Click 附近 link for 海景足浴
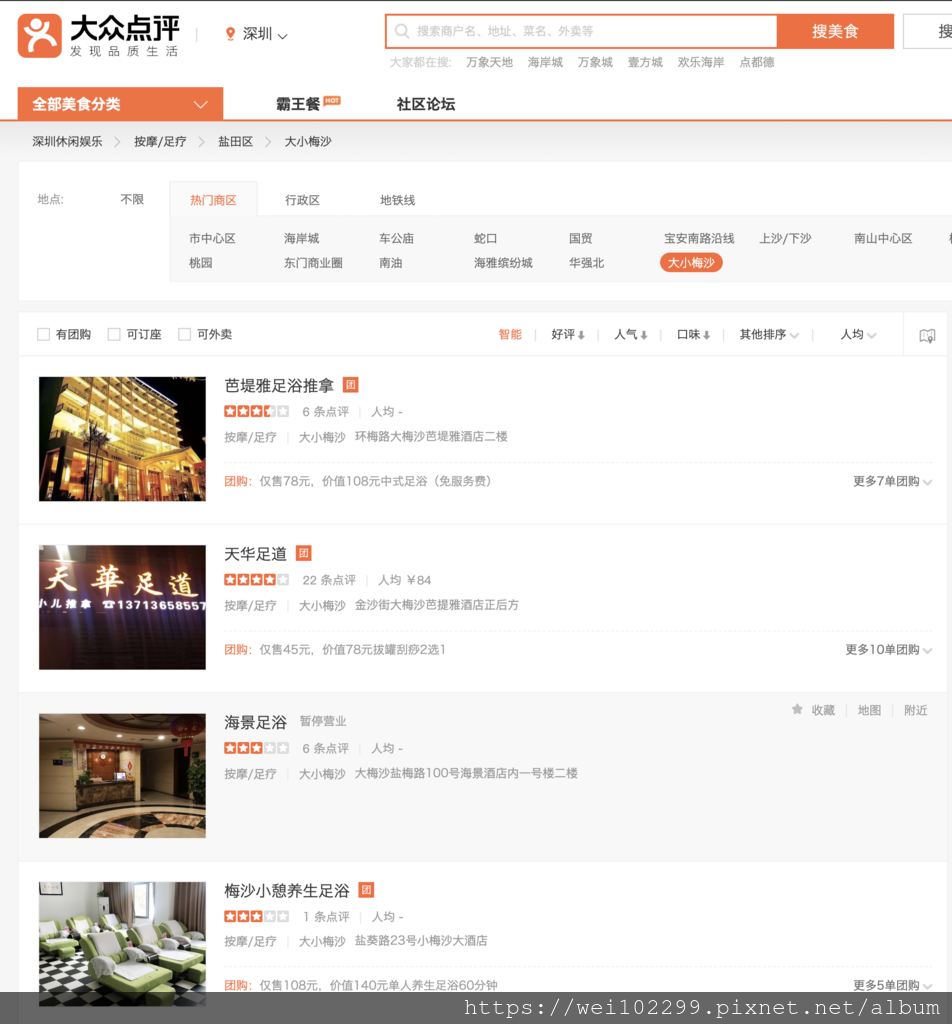This screenshot has width=952, height=1024. click(915, 710)
